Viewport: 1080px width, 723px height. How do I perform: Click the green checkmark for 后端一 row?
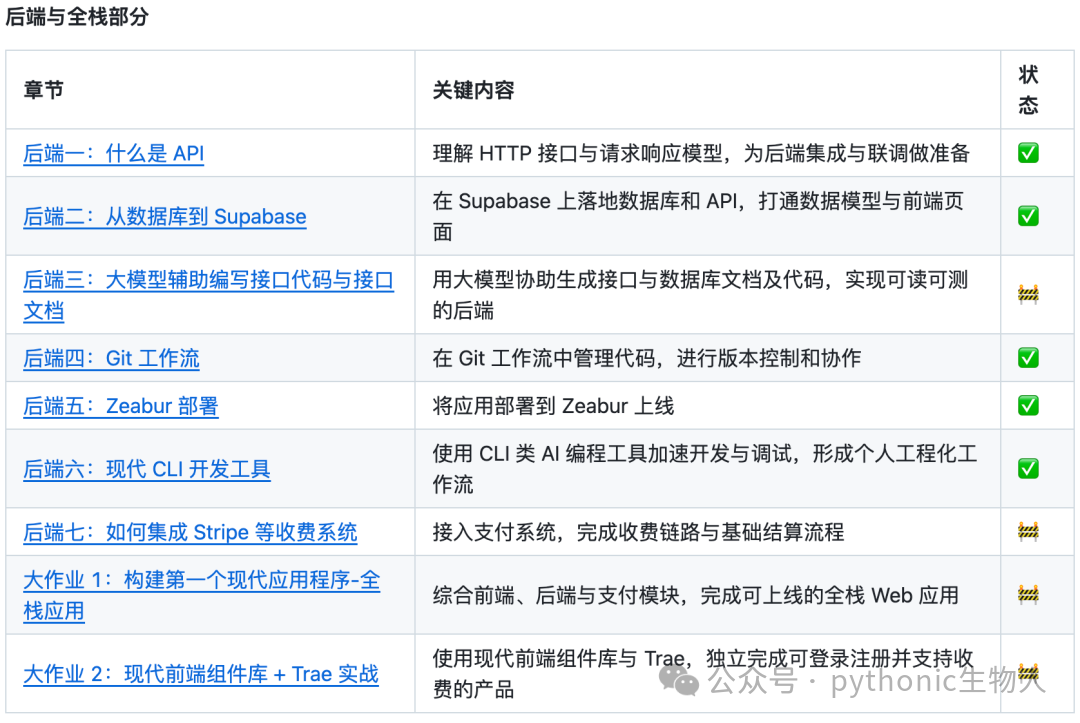pyautogui.click(x=1028, y=153)
